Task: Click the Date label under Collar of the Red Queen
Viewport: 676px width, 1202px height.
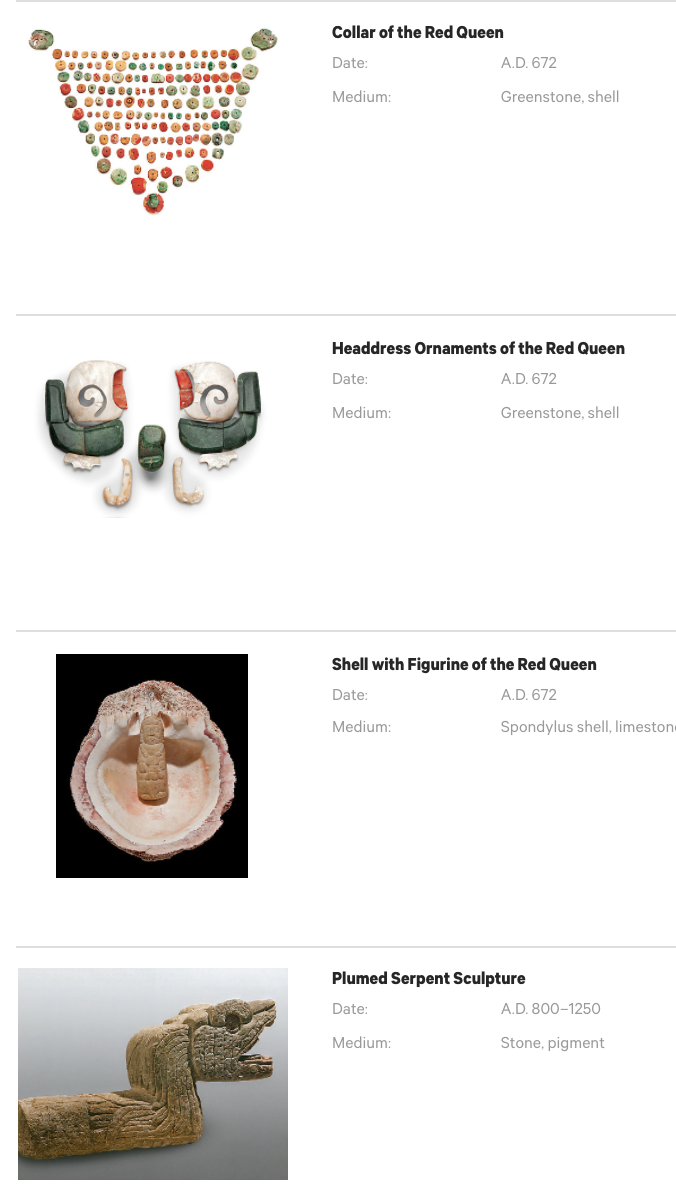Action: coord(350,63)
